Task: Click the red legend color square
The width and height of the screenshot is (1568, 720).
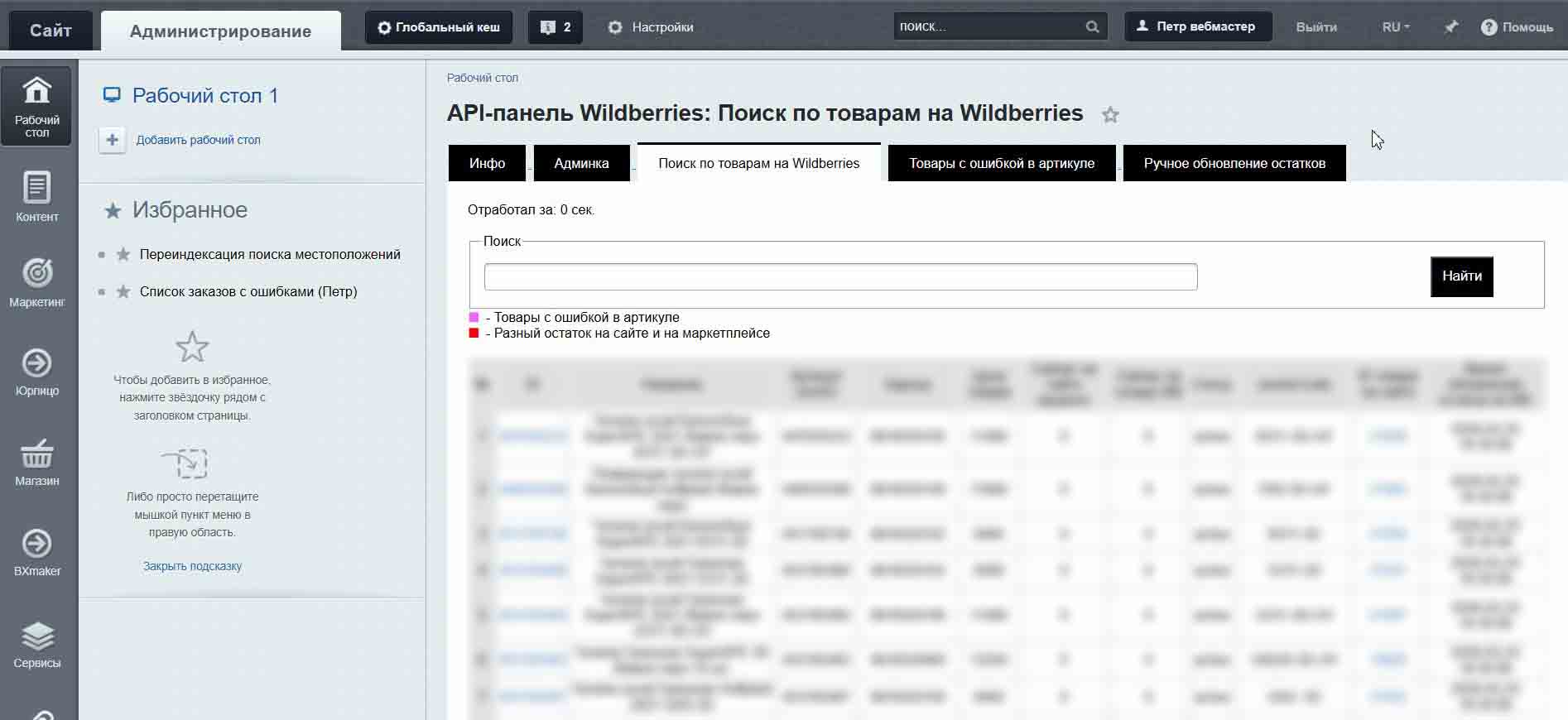Action: [474, 334]
